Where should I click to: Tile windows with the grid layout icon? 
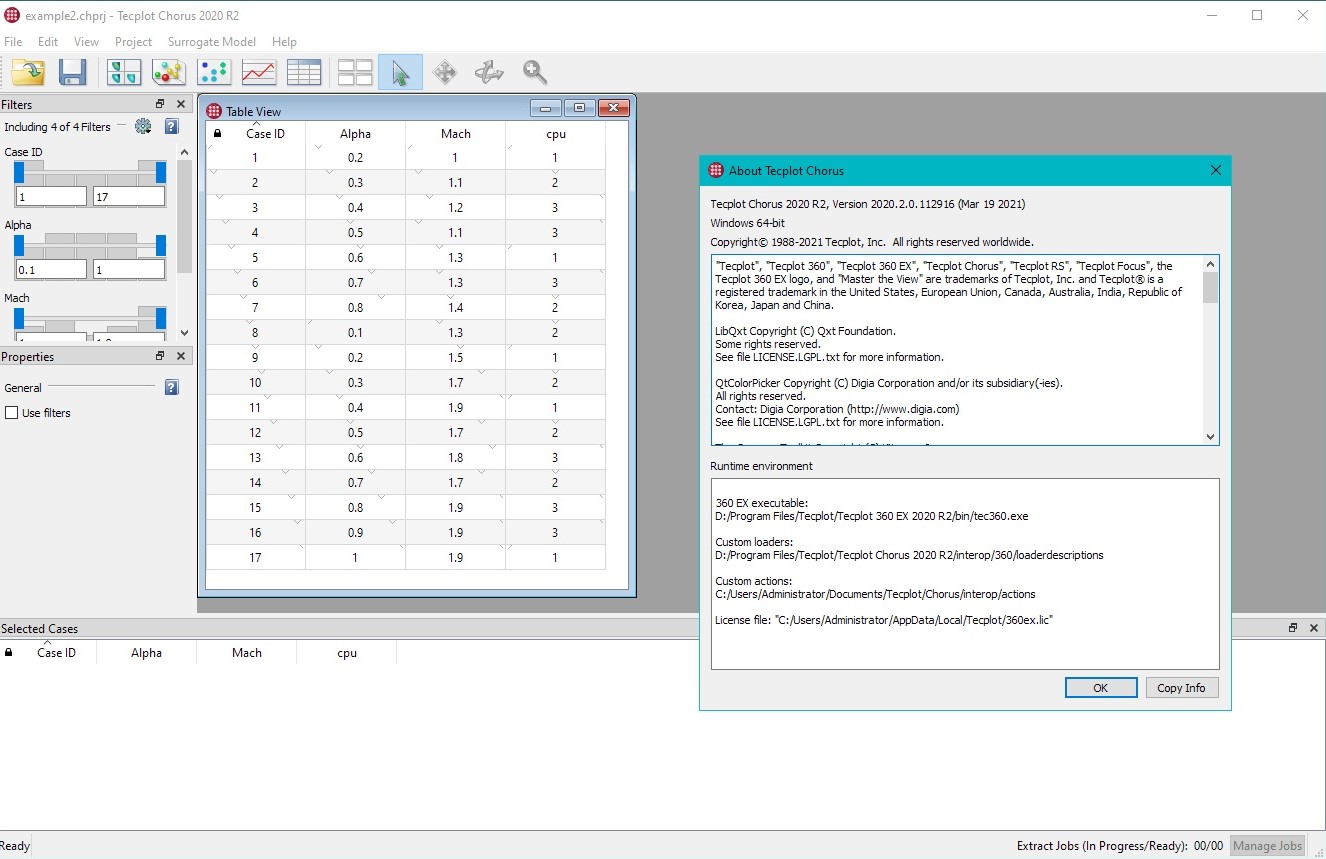tap(355, 72)
